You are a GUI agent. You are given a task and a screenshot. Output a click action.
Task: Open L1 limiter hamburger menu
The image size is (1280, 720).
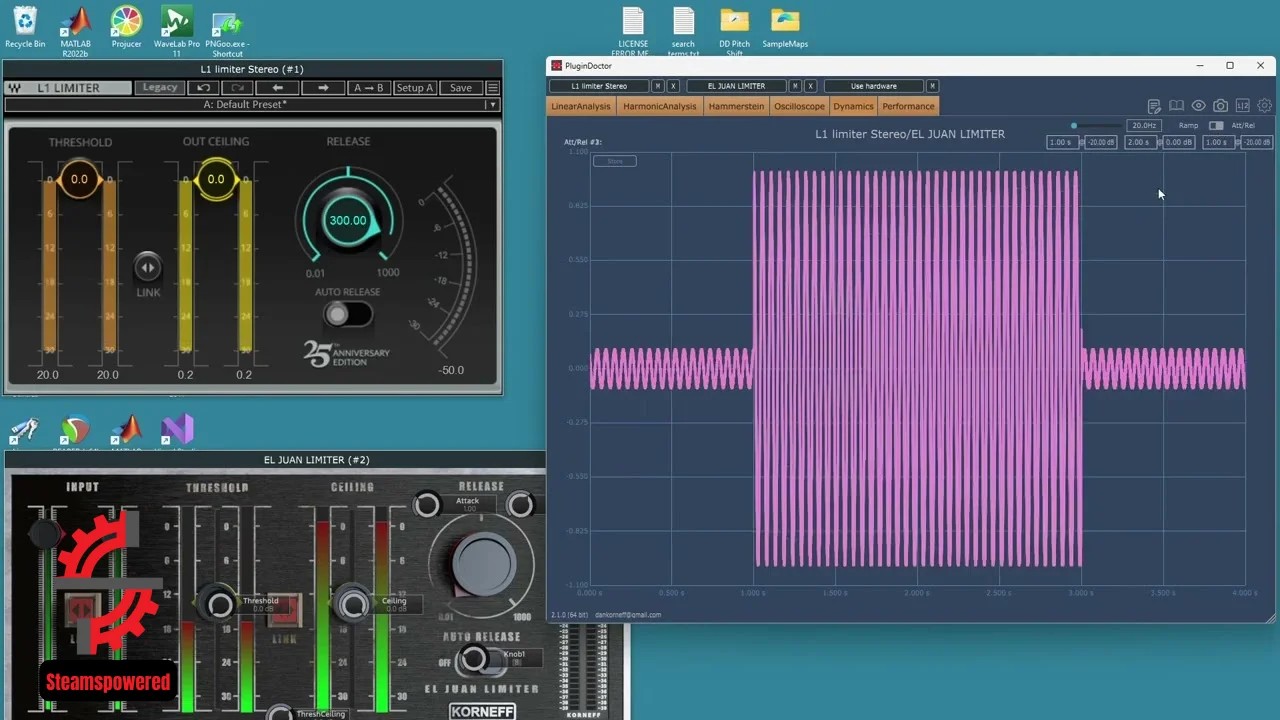pyautogui.click(x=493, y=88)
